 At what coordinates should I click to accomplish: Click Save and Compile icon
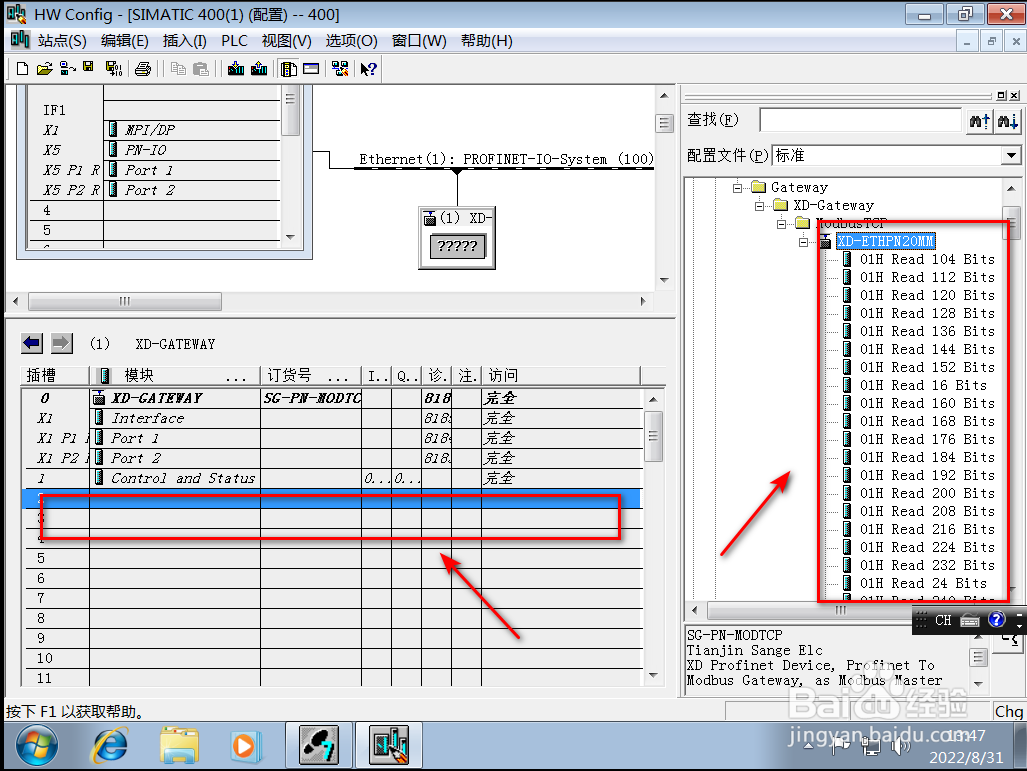[x=114, y=69]
